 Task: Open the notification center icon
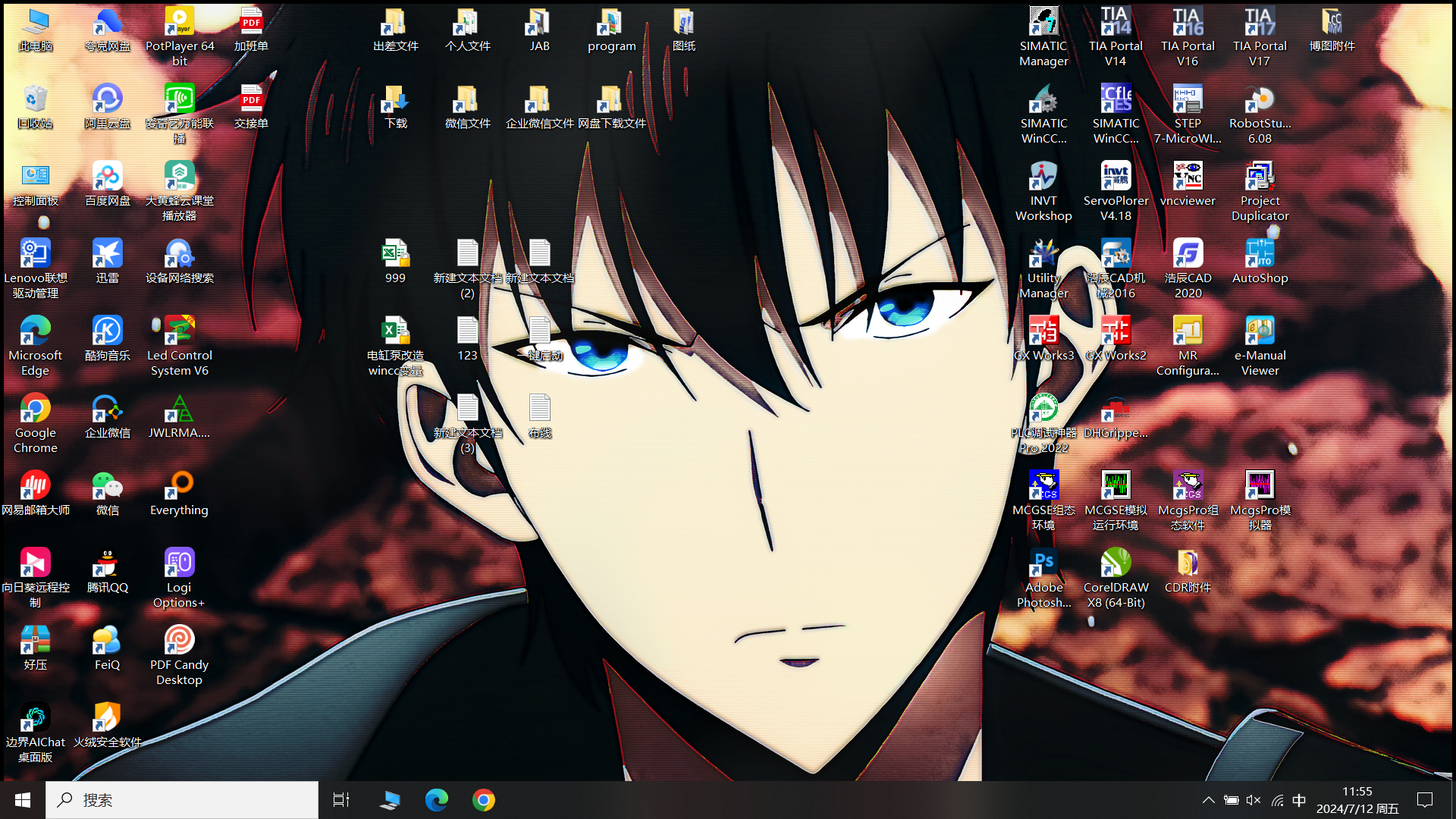pos(1425,800)
